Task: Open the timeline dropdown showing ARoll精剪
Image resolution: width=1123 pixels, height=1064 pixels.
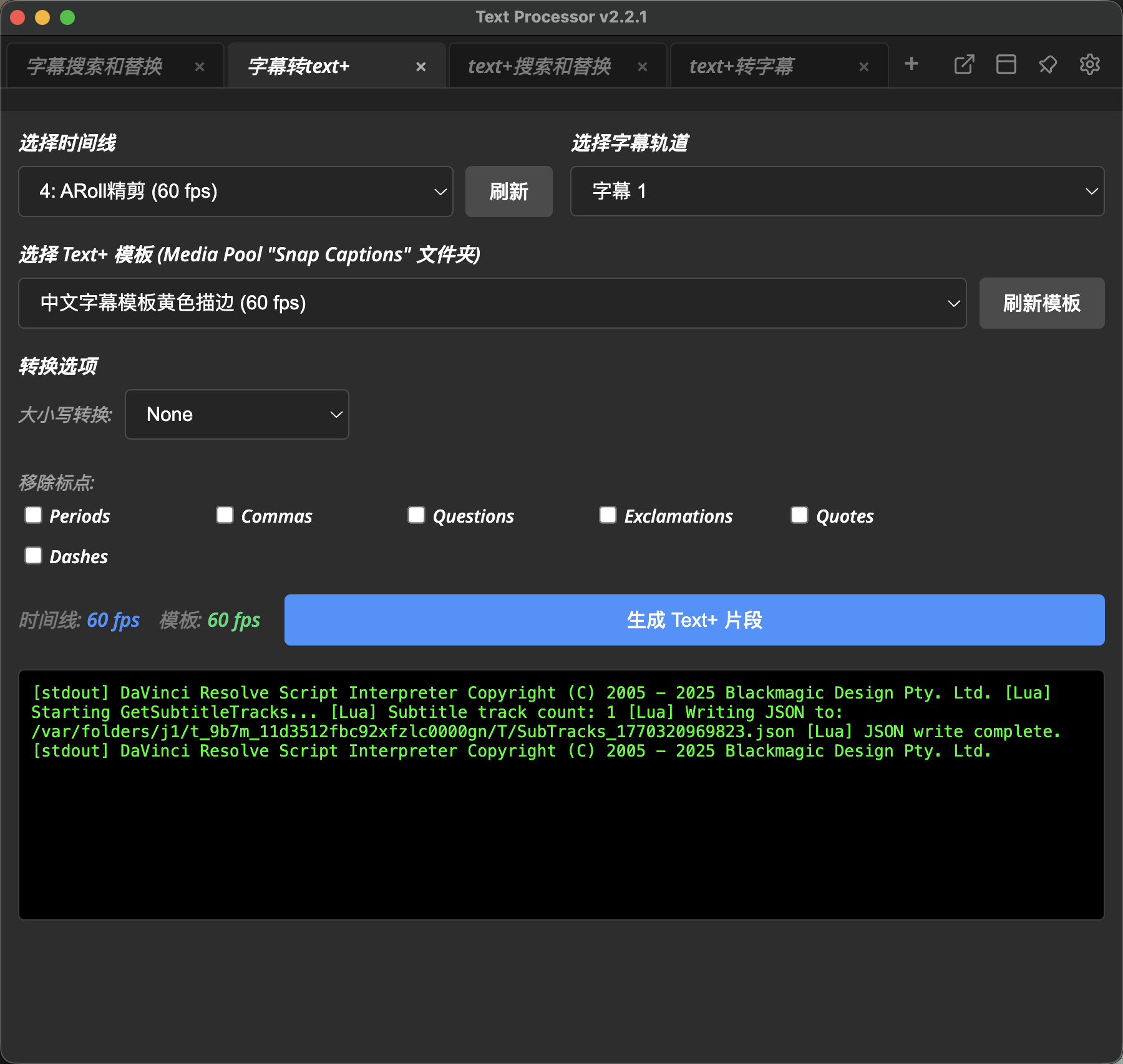Action: (236, 191)
